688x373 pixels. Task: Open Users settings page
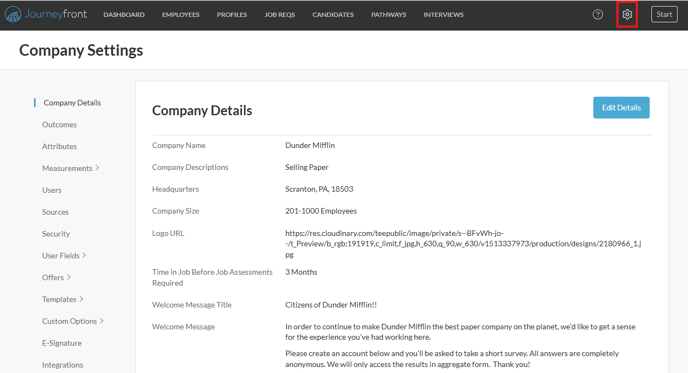click(52, 190)
